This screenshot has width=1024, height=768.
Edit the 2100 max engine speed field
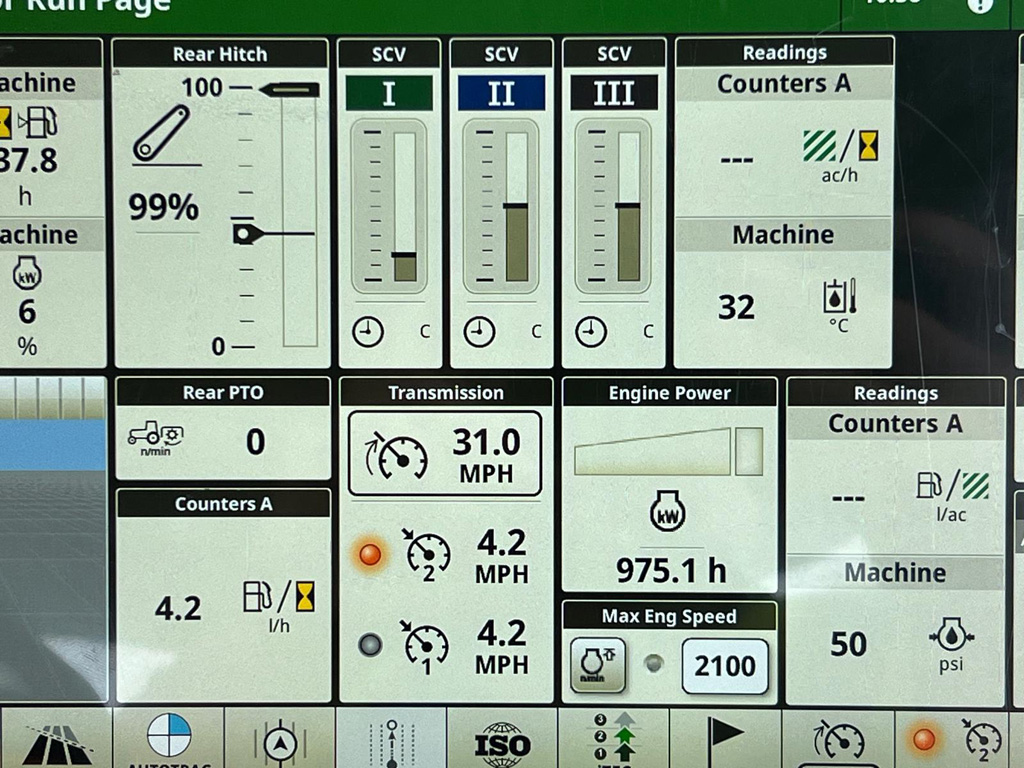click(725, 665)
